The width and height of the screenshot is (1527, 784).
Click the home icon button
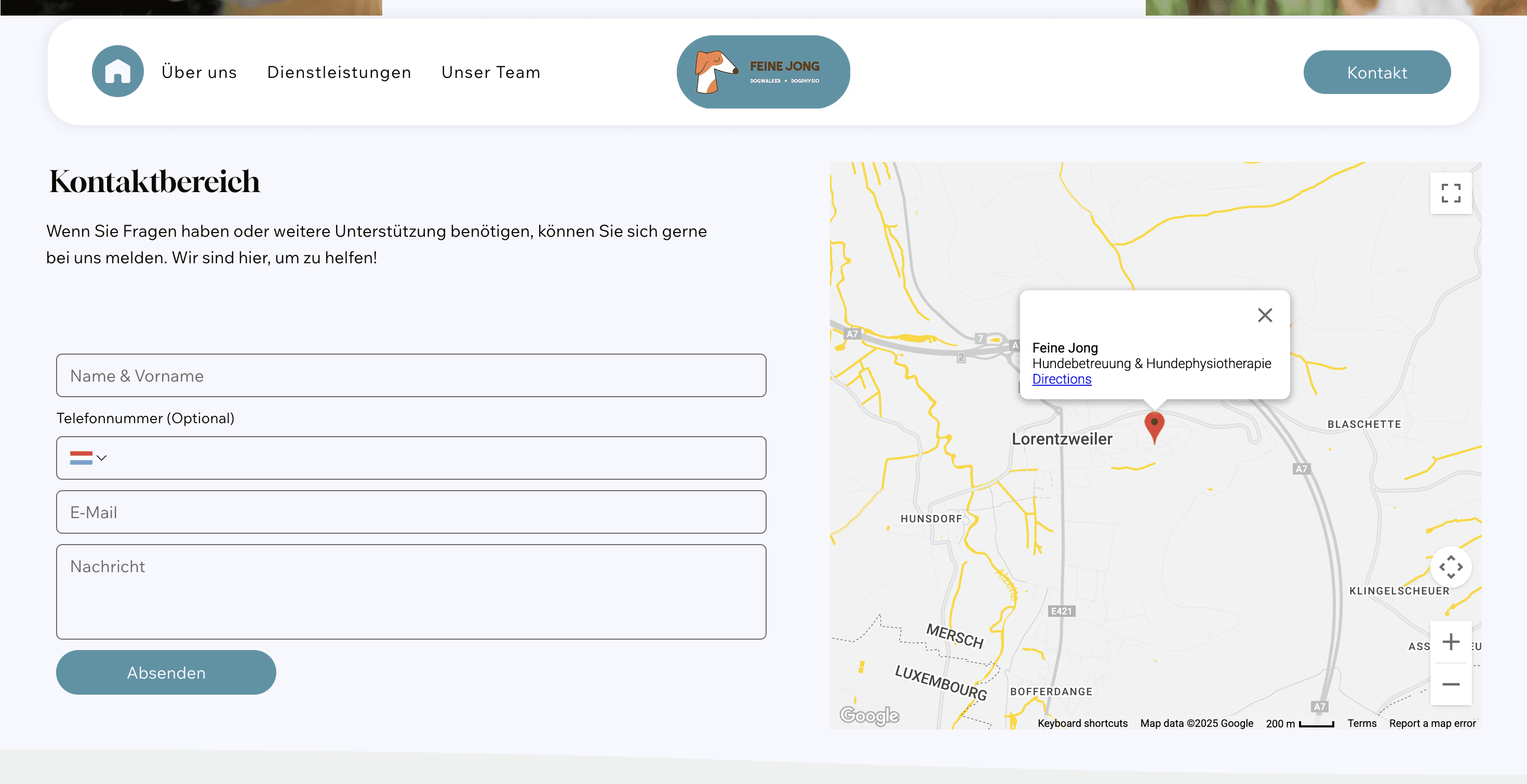pyautogui.click(x=117, y=71)
